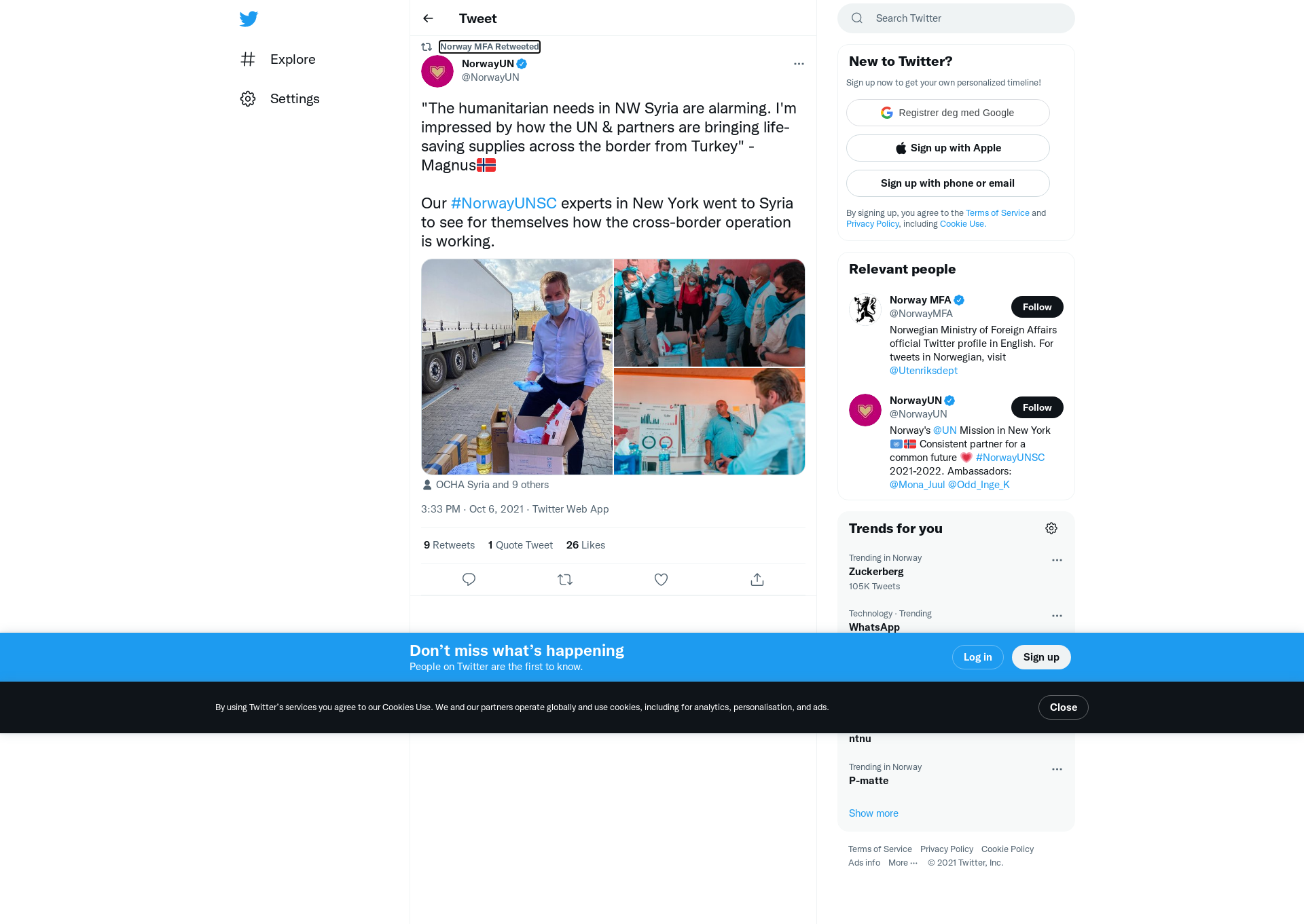Open more options for Zuckerberg trend

click(x=1057, y=560)
